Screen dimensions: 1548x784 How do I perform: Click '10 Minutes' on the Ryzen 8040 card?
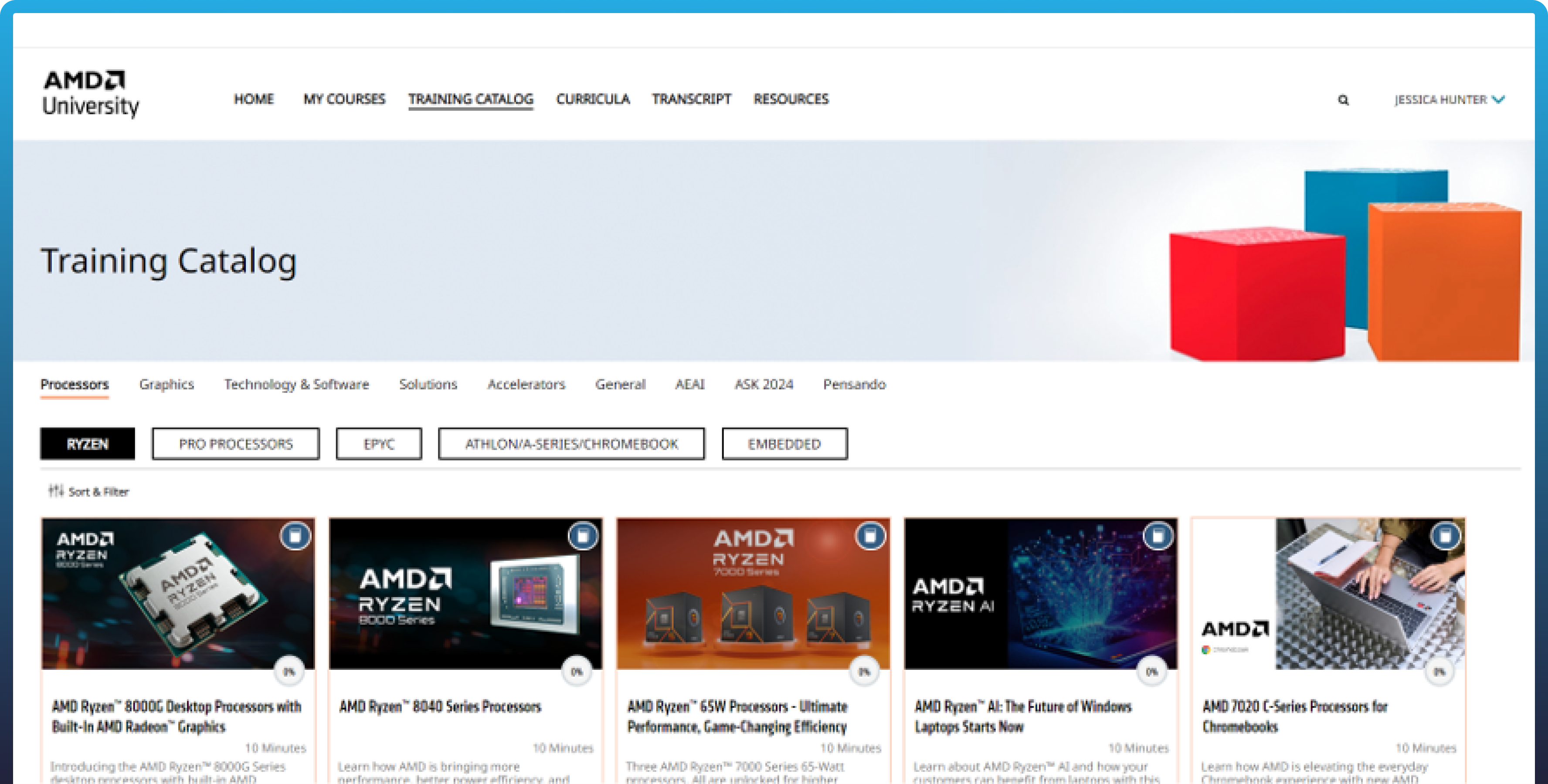click(563, 748)
